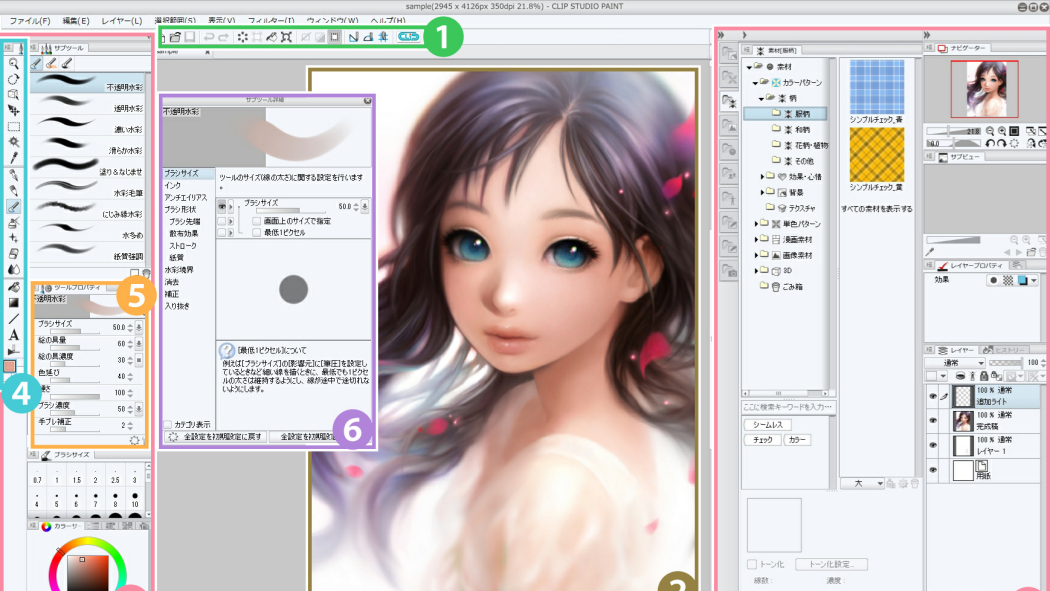Click the 全設定を初期設定に戻す button
The image size is (1050, 591).
pyautogui.click(x=215, y=436)
